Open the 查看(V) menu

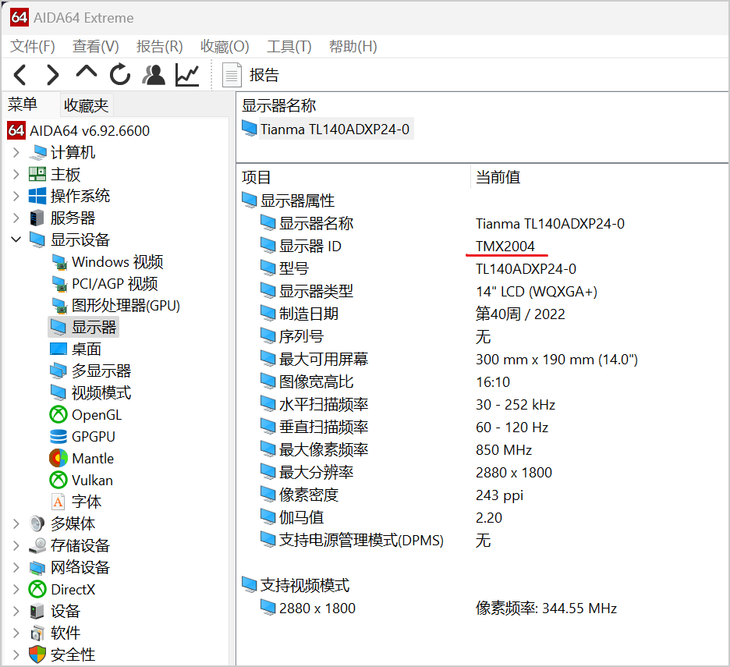95,46
